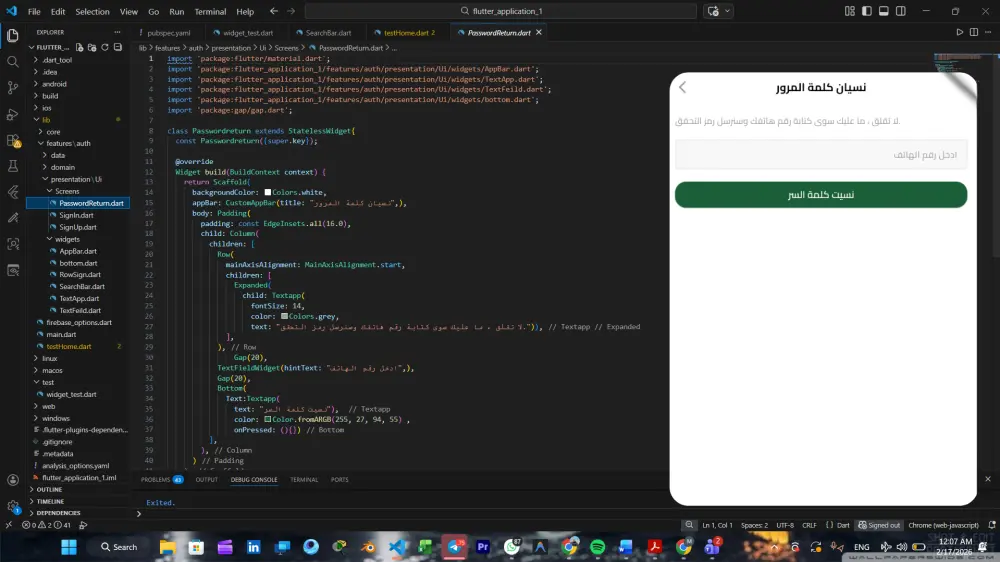Image resolution: width=1000 pixels, height=562 pixels.
Task: Open the Customize Layout icon
Action: click(849, 11)
